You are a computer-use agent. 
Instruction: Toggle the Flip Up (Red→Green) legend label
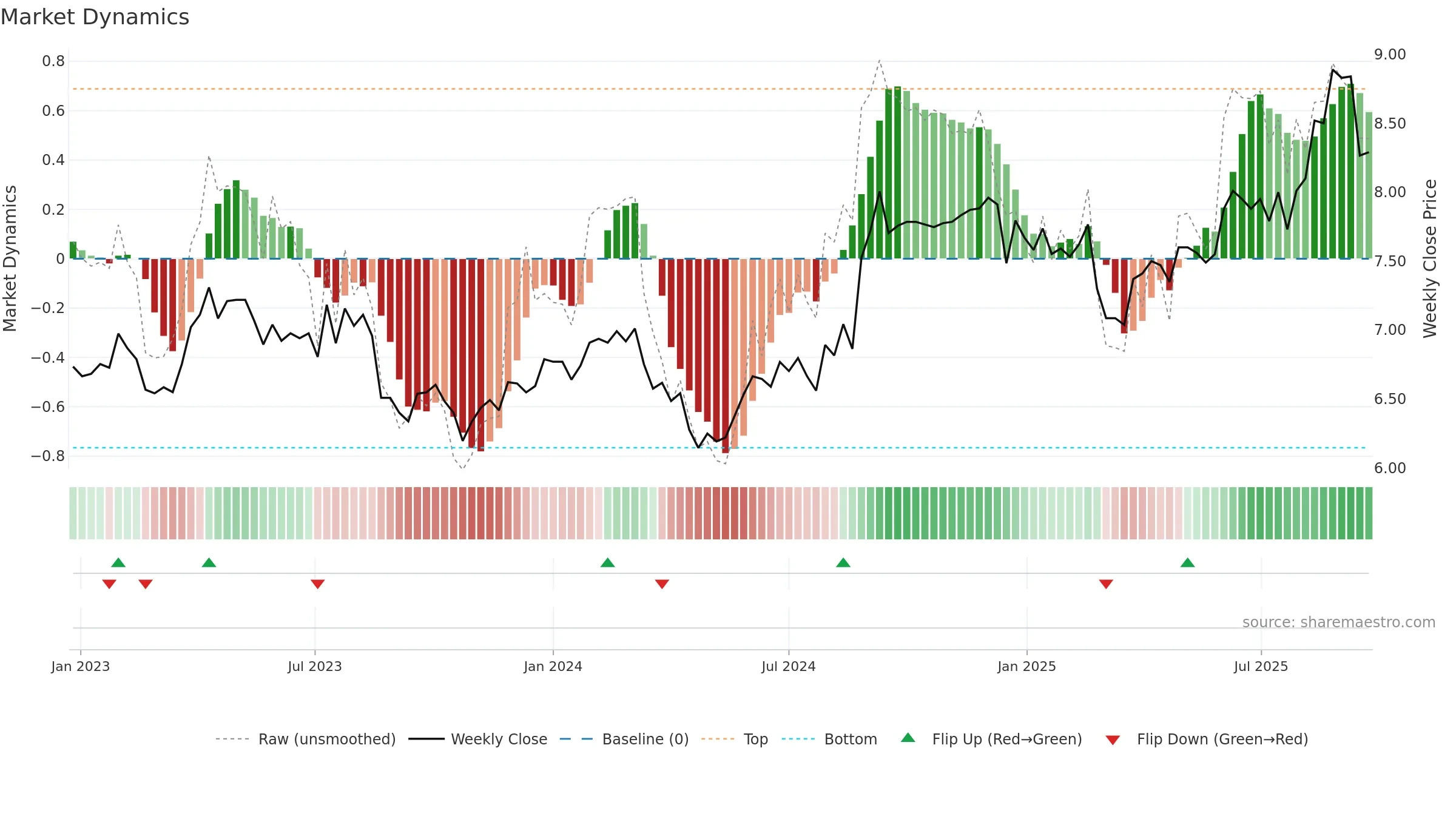(1007, 739)
